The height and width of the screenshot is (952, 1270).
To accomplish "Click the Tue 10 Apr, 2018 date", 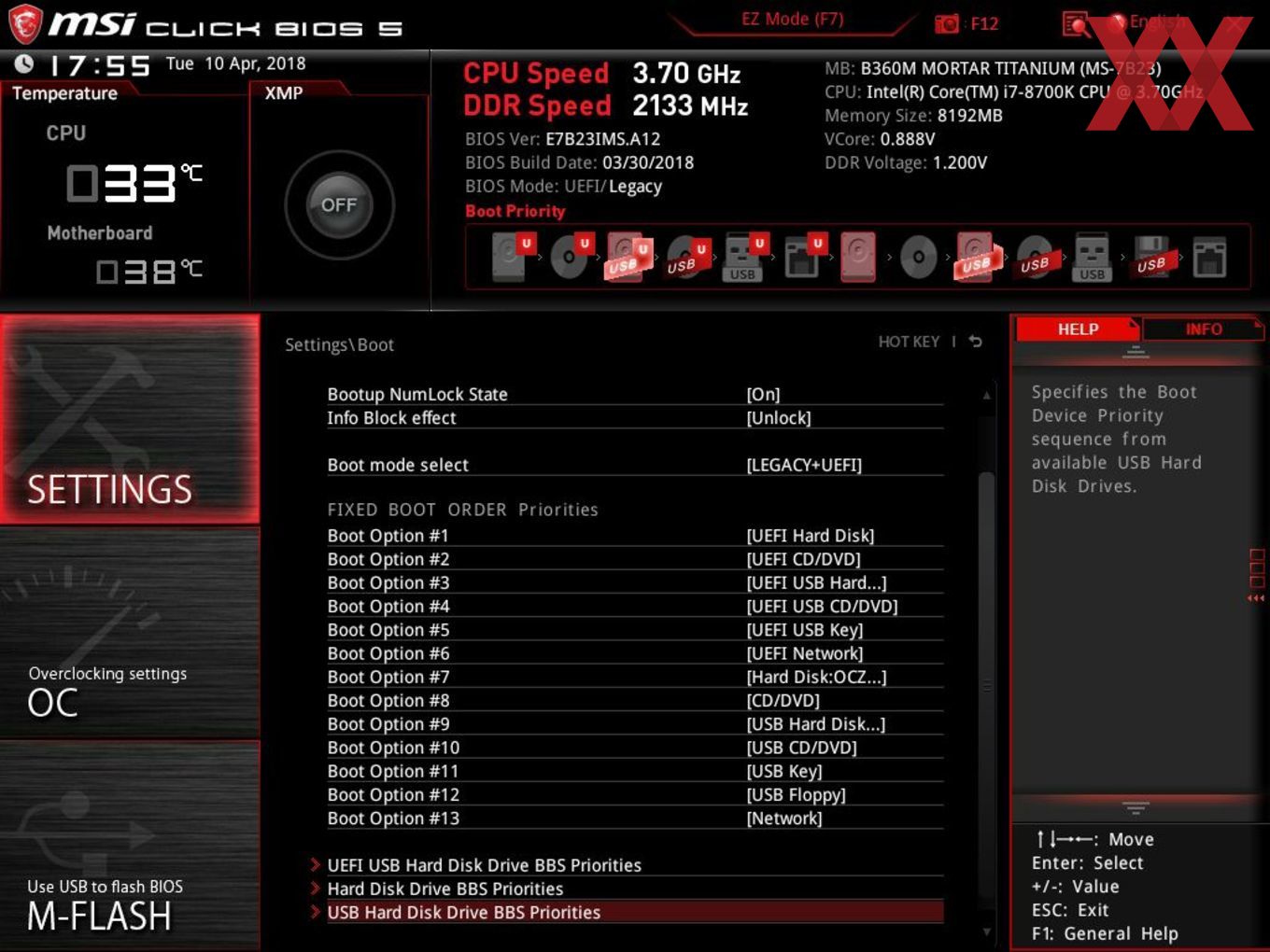I will click(x=235, y=63).
